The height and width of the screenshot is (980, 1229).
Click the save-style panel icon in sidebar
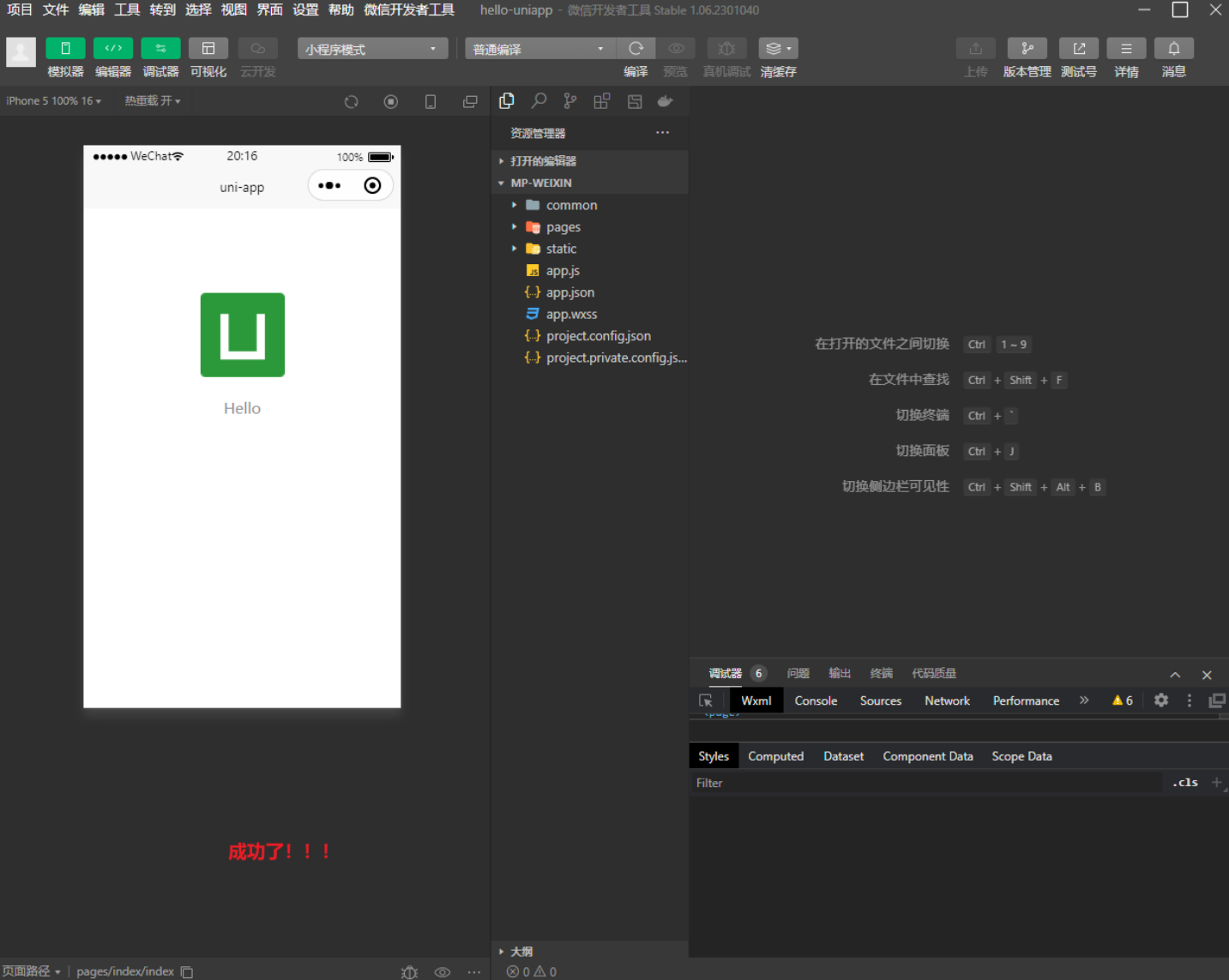click(x=635, y=101)
